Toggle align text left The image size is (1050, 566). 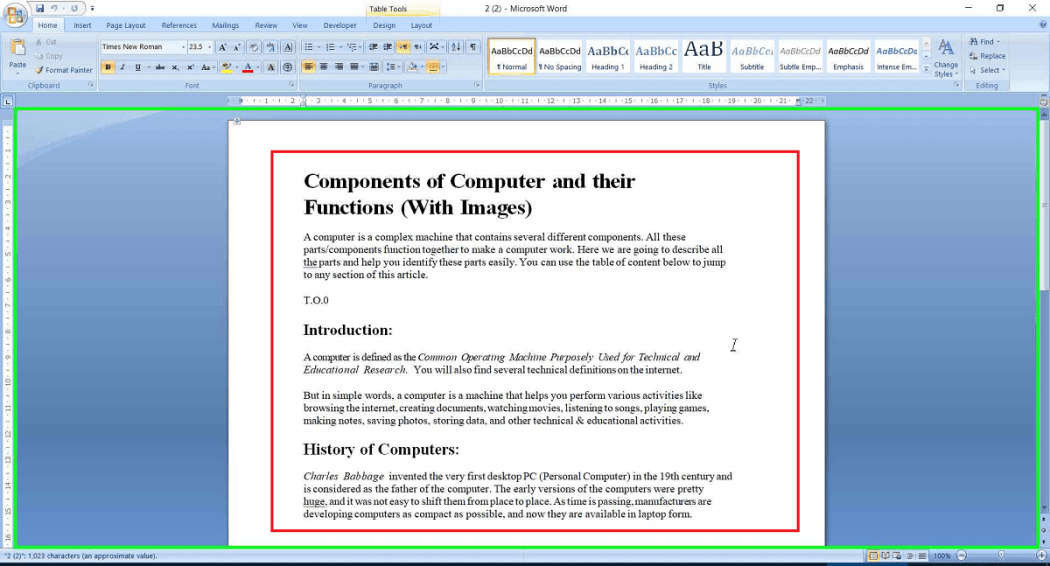309,67
